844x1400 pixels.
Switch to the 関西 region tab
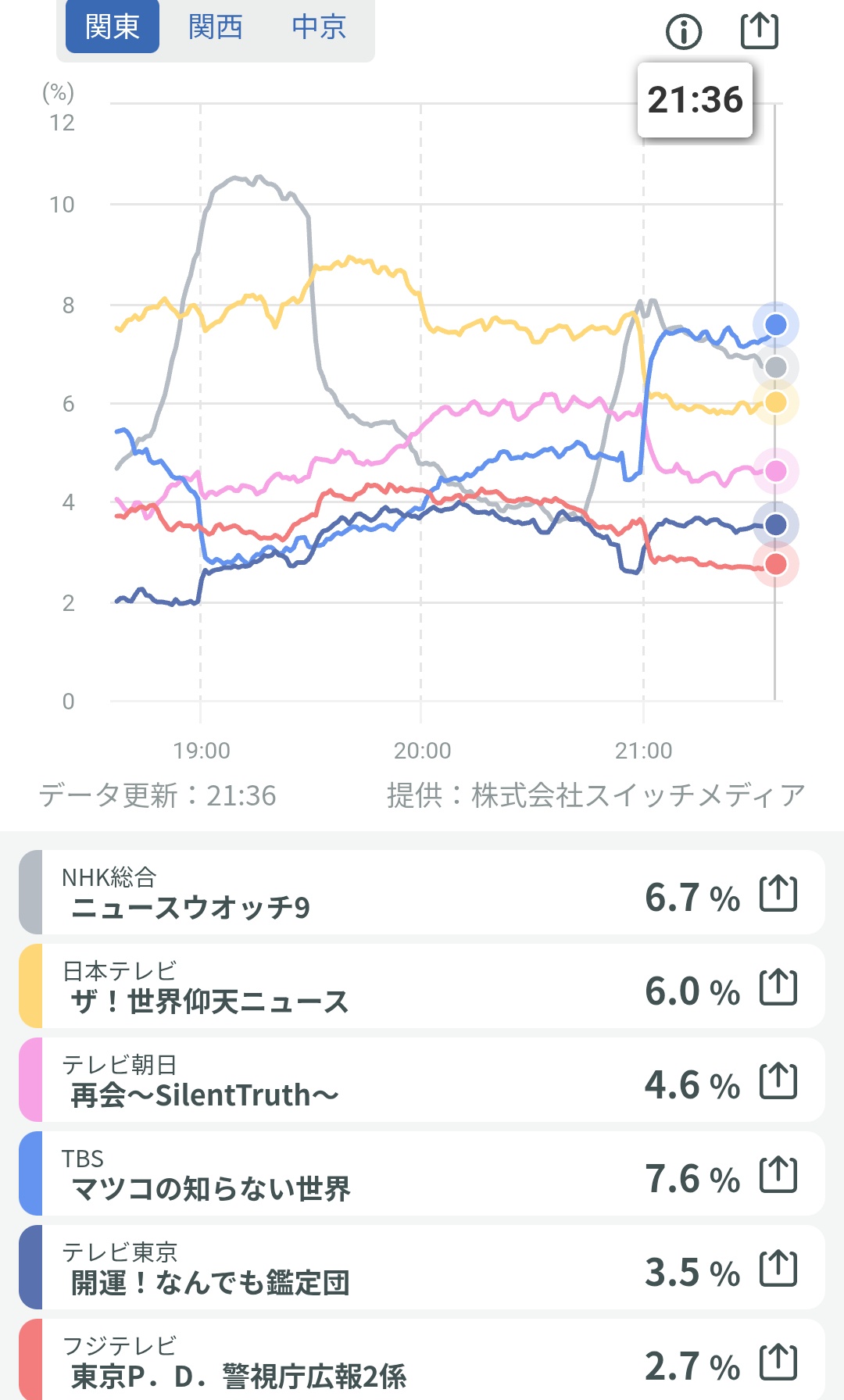tap(216, 27)
